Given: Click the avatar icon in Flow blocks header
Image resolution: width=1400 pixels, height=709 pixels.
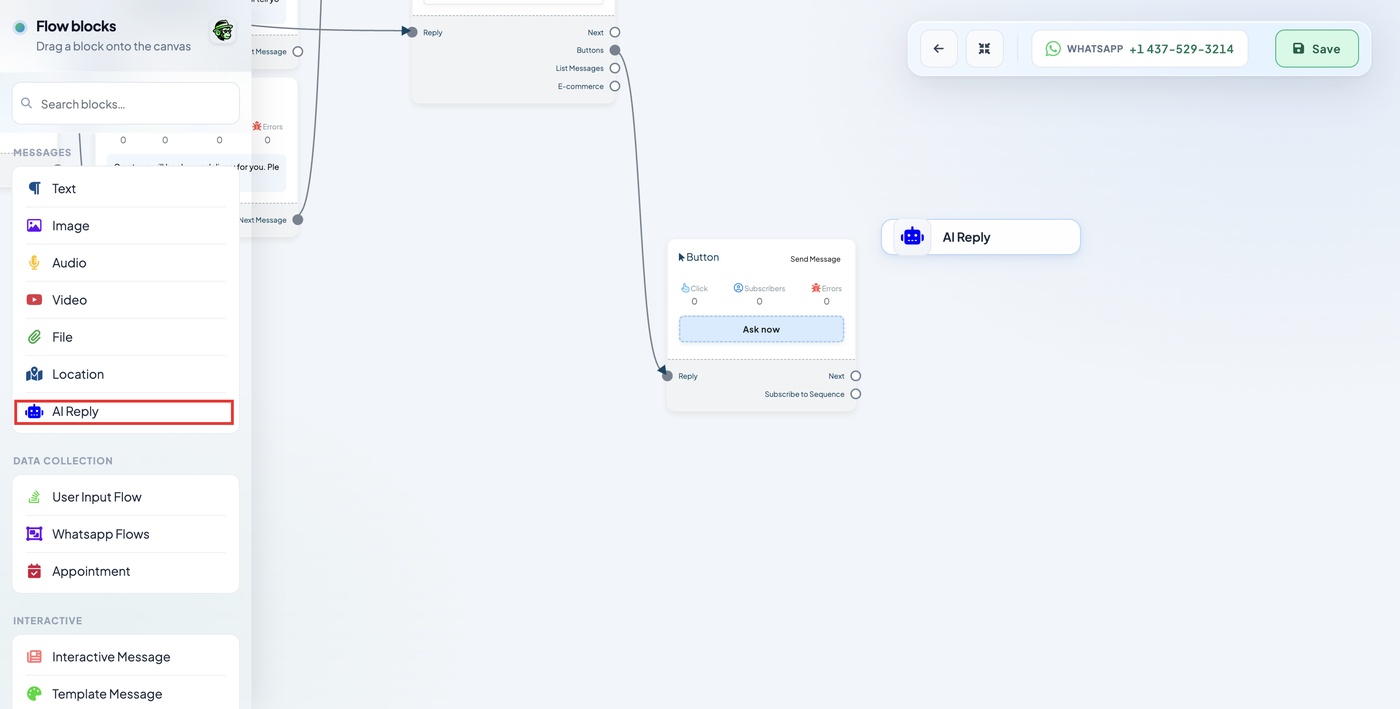Looking at the screenshot, I should tap(223, 30).
